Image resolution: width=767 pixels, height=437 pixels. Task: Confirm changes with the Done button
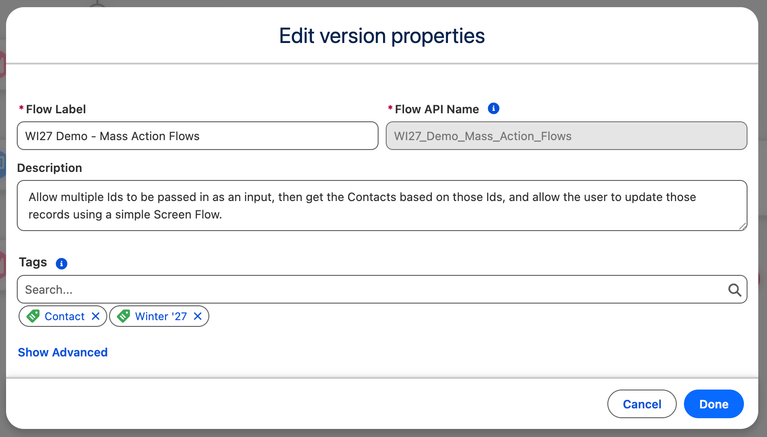click(714, 404)
